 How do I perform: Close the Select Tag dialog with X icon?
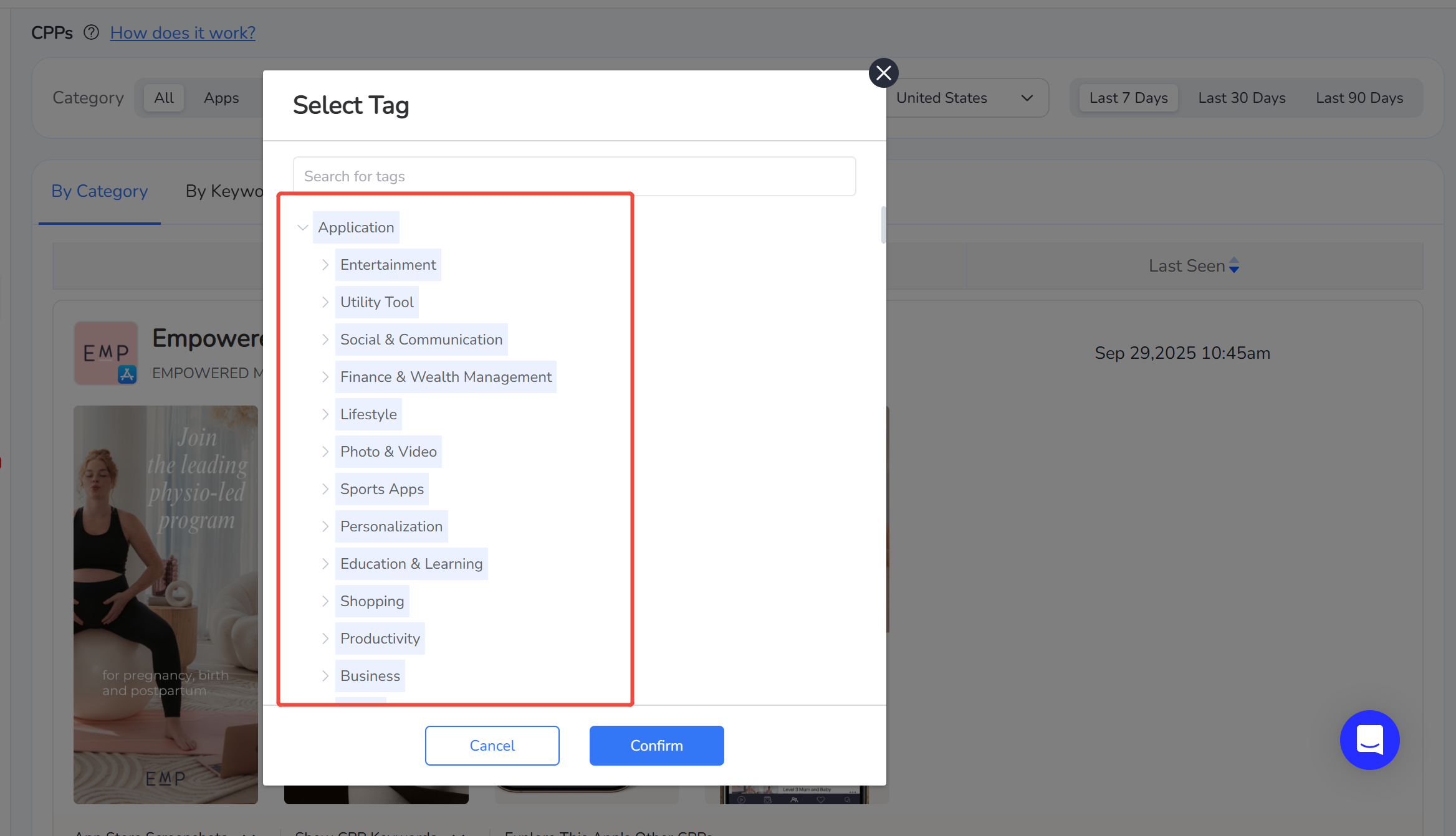point(883,74)
